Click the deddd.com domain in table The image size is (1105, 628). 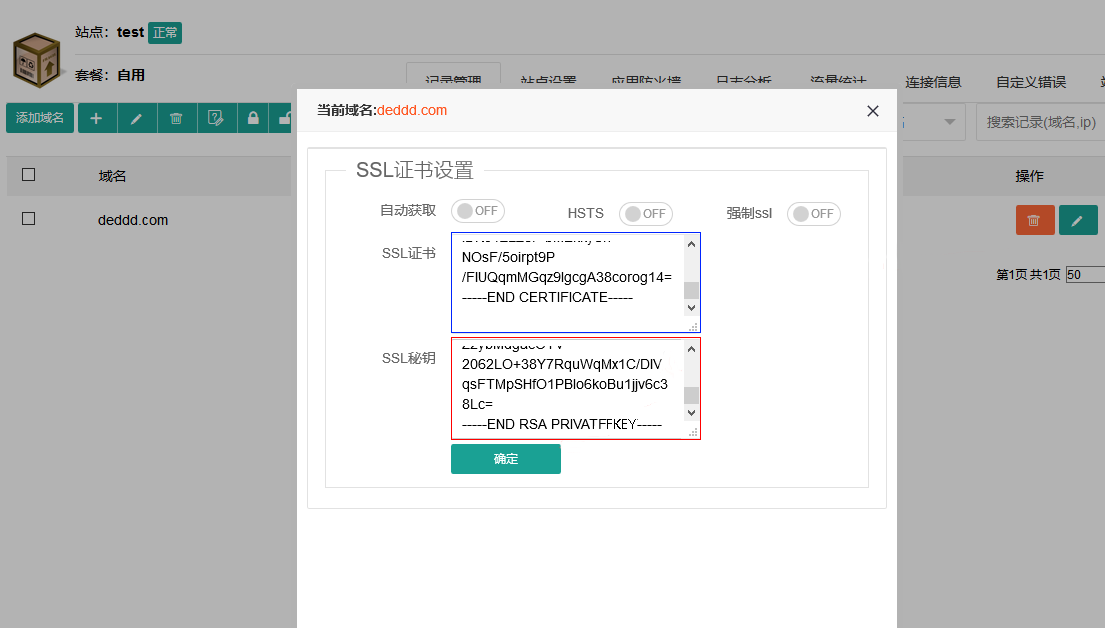click(133, 220)
